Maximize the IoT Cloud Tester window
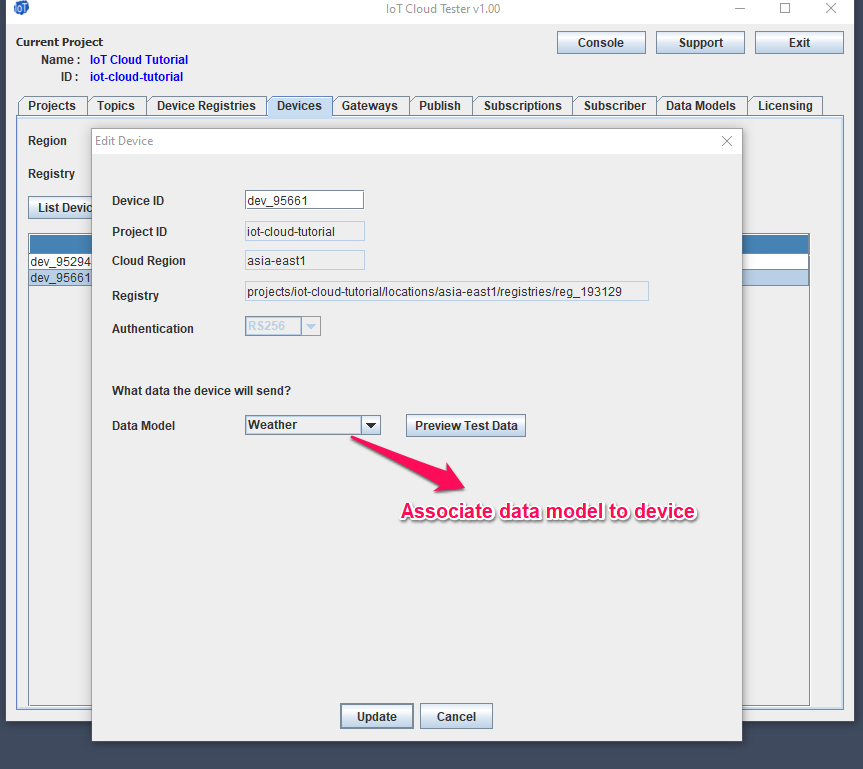Screen dimensions: 863x769 point(785,8)
